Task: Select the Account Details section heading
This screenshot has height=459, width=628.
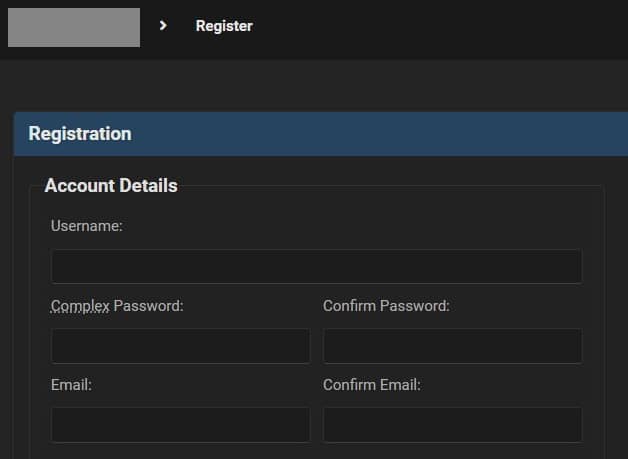Action: (x=111, y=186)
